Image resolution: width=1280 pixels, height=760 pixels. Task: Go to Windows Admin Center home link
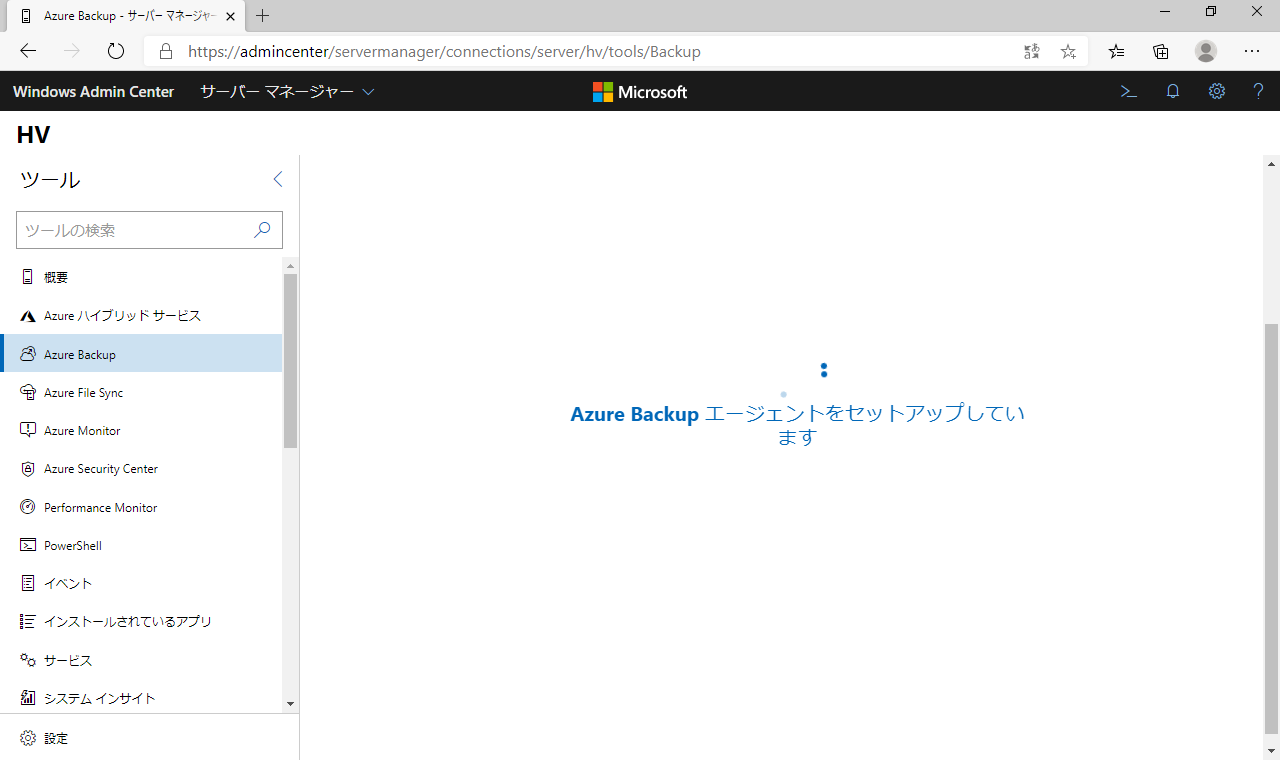[x=93, y=91]
